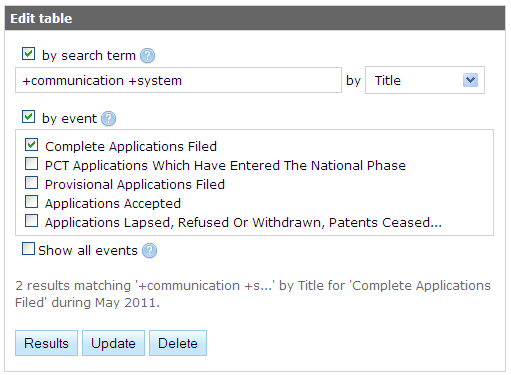This screenshot has height=375, width=511.
Task: Open the search field 'Title' combo box
Action: click(425, 80)
